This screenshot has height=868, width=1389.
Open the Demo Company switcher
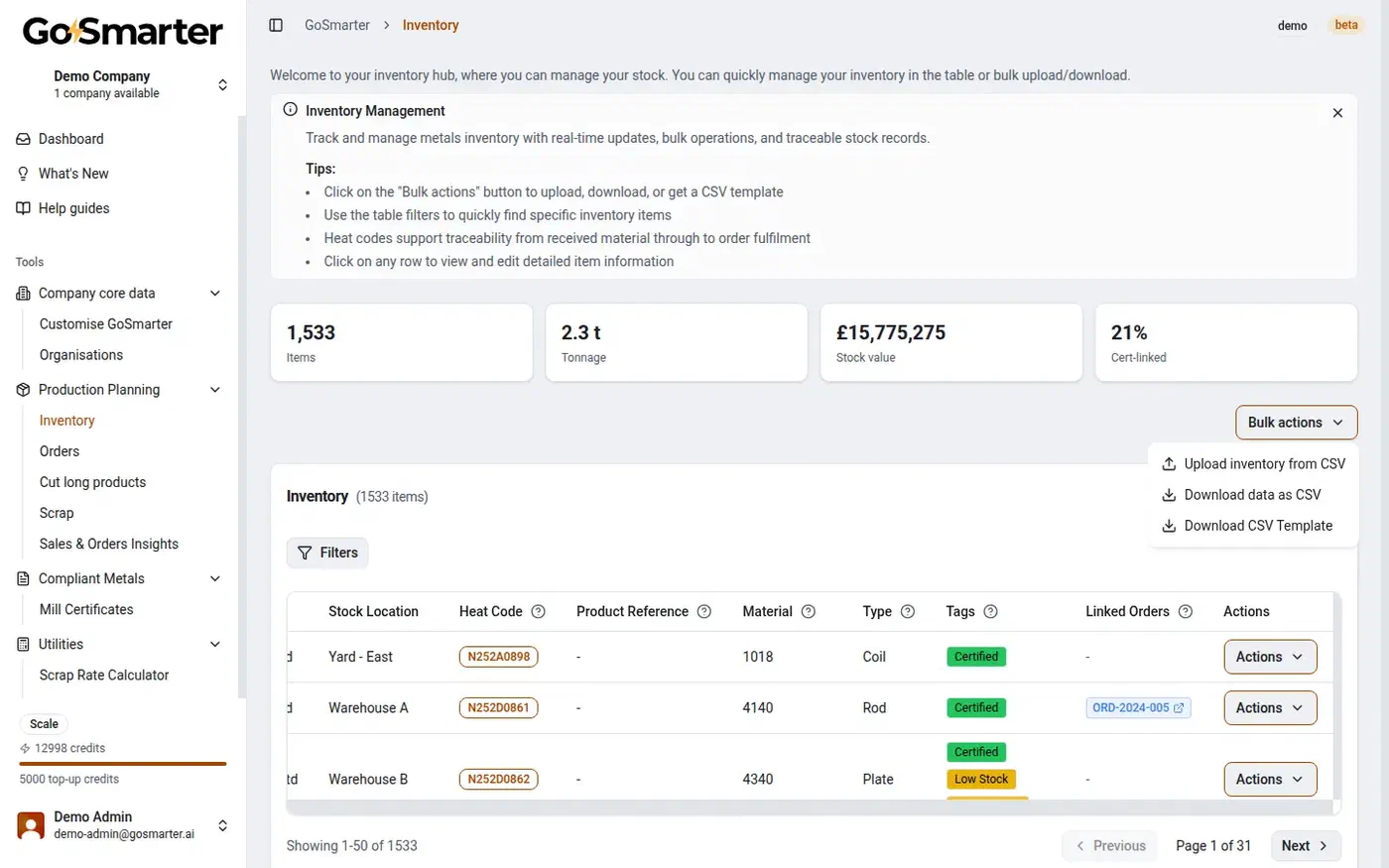[222, 84]
